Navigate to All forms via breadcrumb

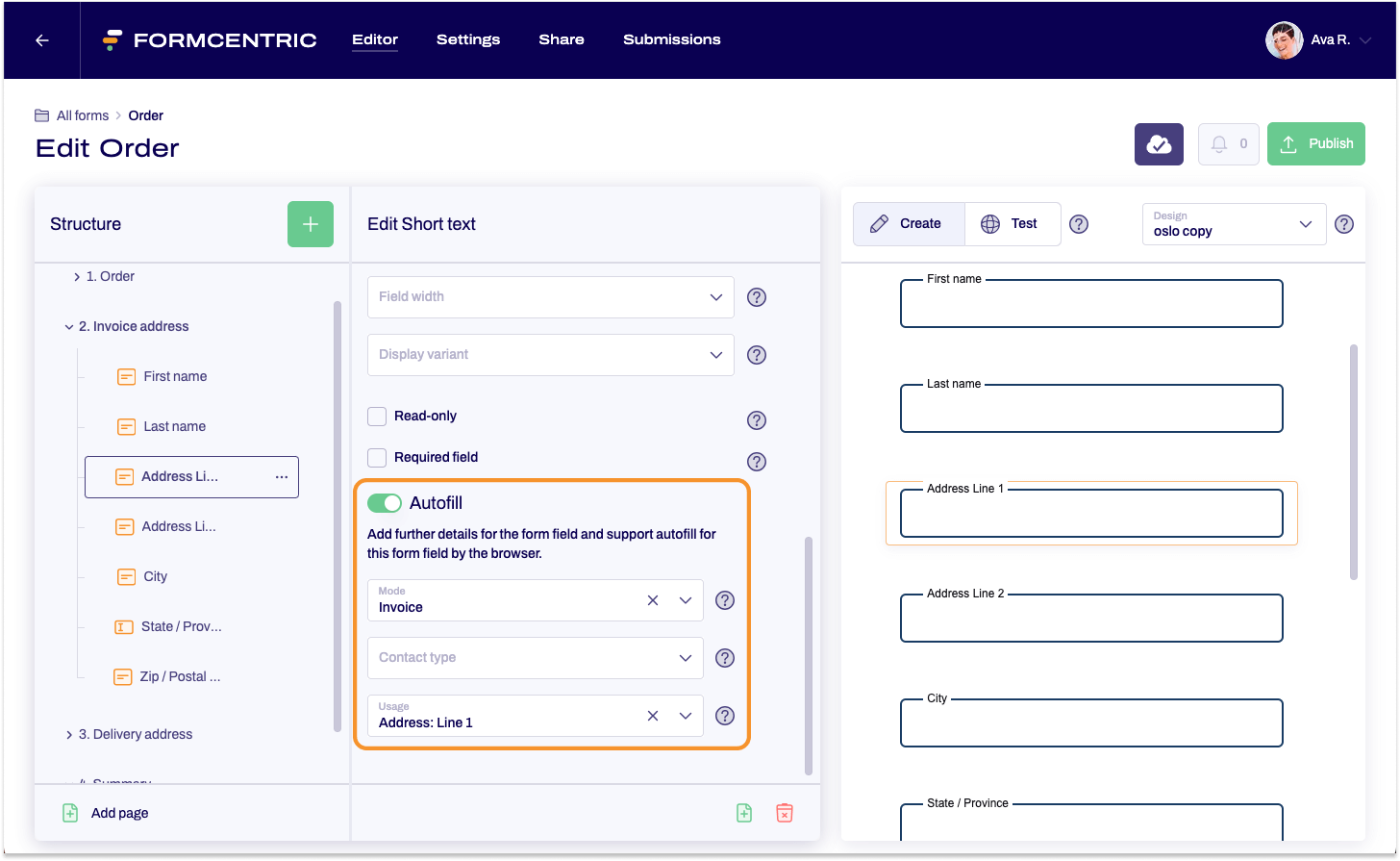(83, 114)
